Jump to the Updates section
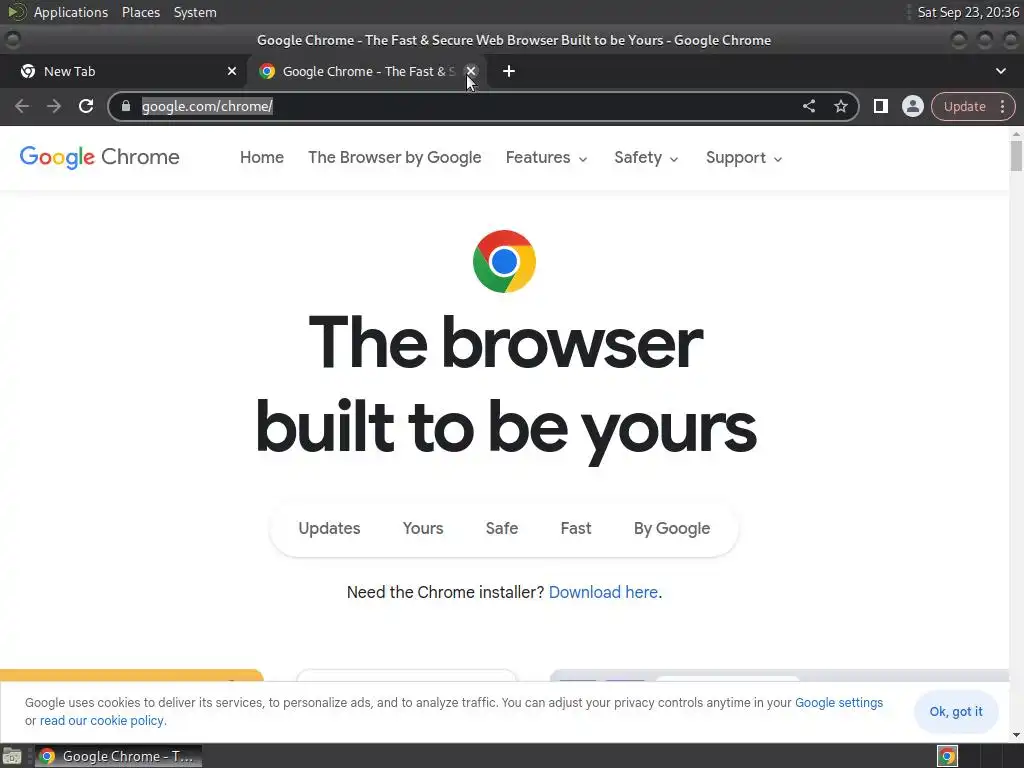 [329, 528]
